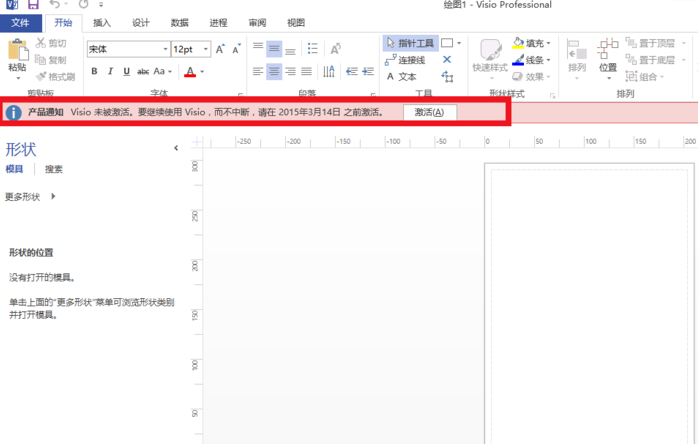Viewport: 698px width, 444px height.
Task: Toggle Bold formatting
Action: (95, 71)
